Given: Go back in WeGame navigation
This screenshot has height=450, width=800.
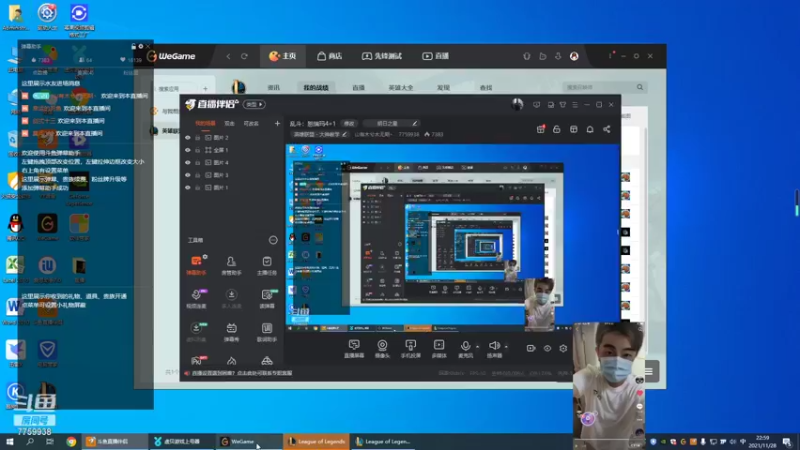Looking at the screenshot, I should point(228,56).
